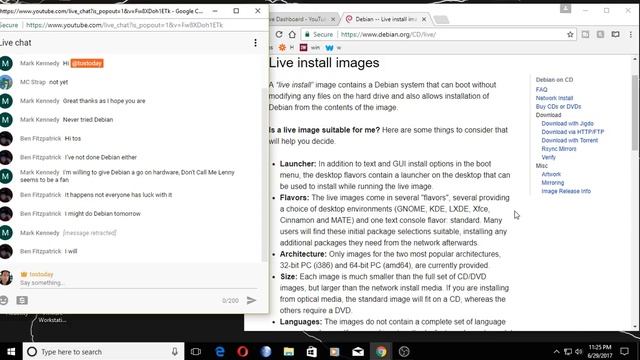This screenshot has width=640, height=360.
Task: Click MC Strap's avatar in live chat
Action: click(x=6, y=82)
